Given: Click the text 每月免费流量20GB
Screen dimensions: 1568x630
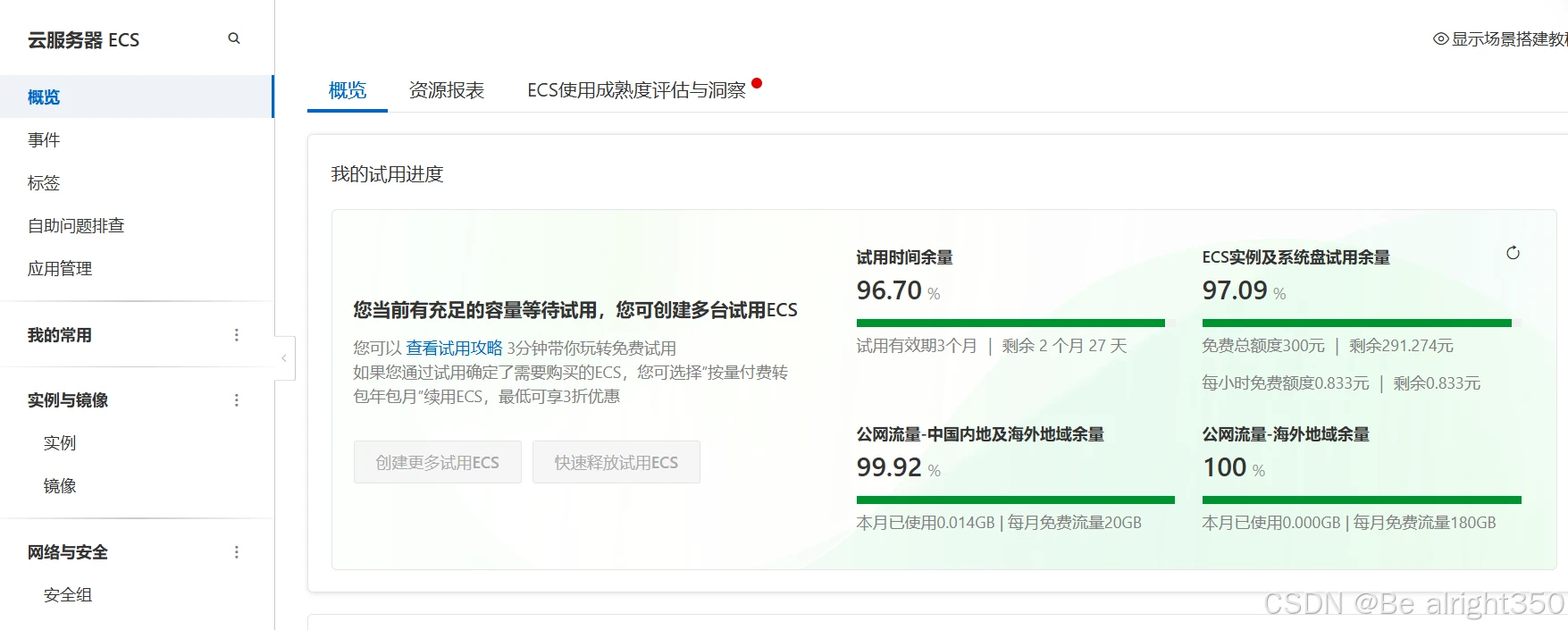Looking at the screenshot, I should point(1075,523).
